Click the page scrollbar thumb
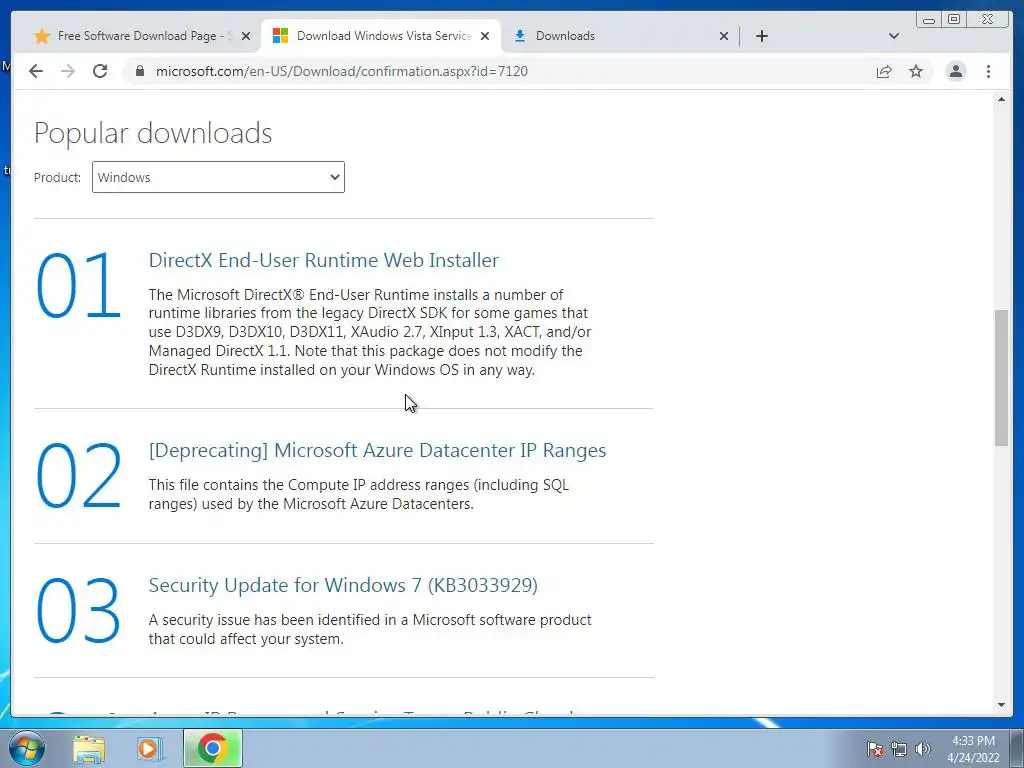 click(1001, 377)
